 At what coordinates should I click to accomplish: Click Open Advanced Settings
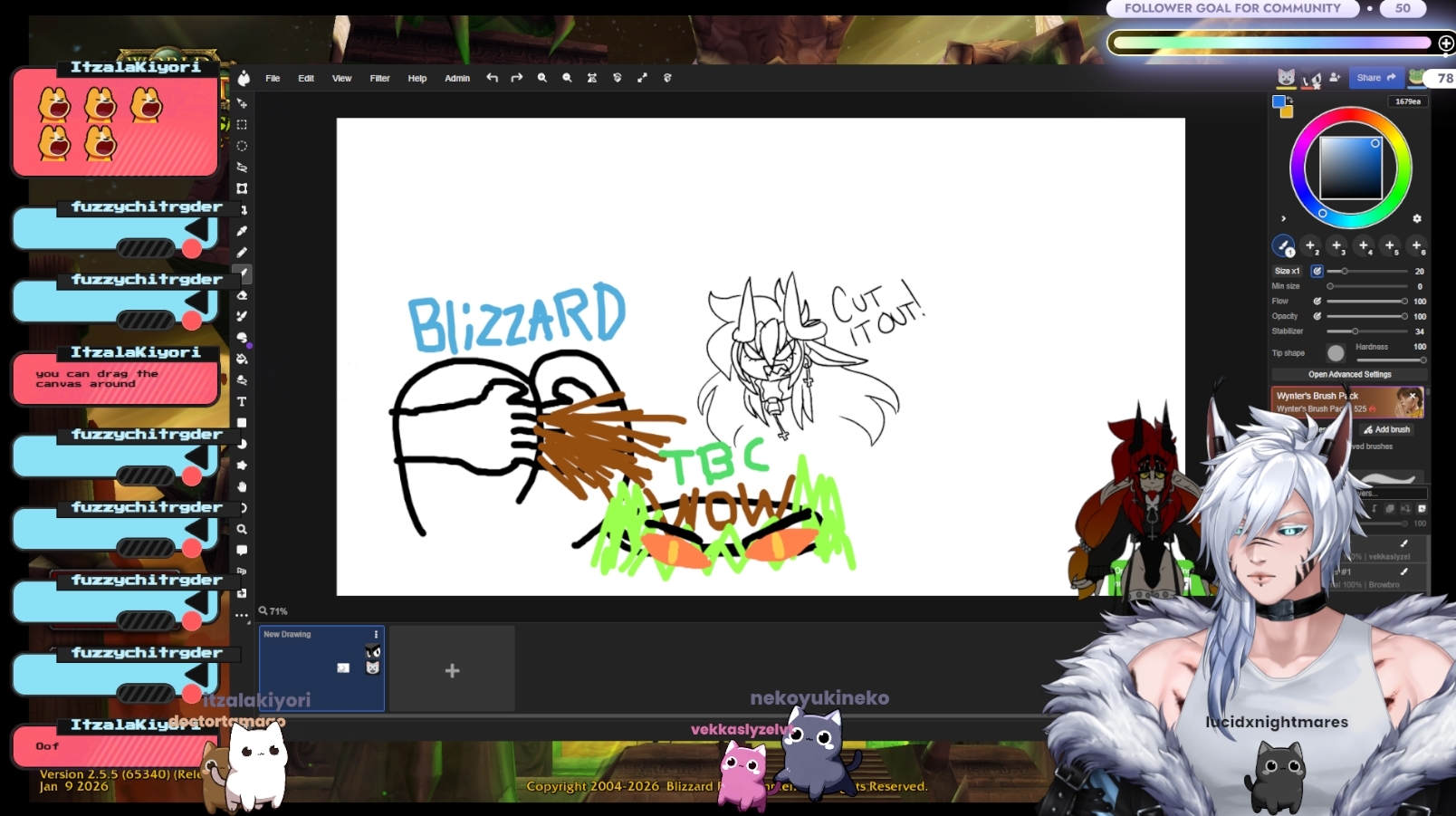click(1349, 374)
